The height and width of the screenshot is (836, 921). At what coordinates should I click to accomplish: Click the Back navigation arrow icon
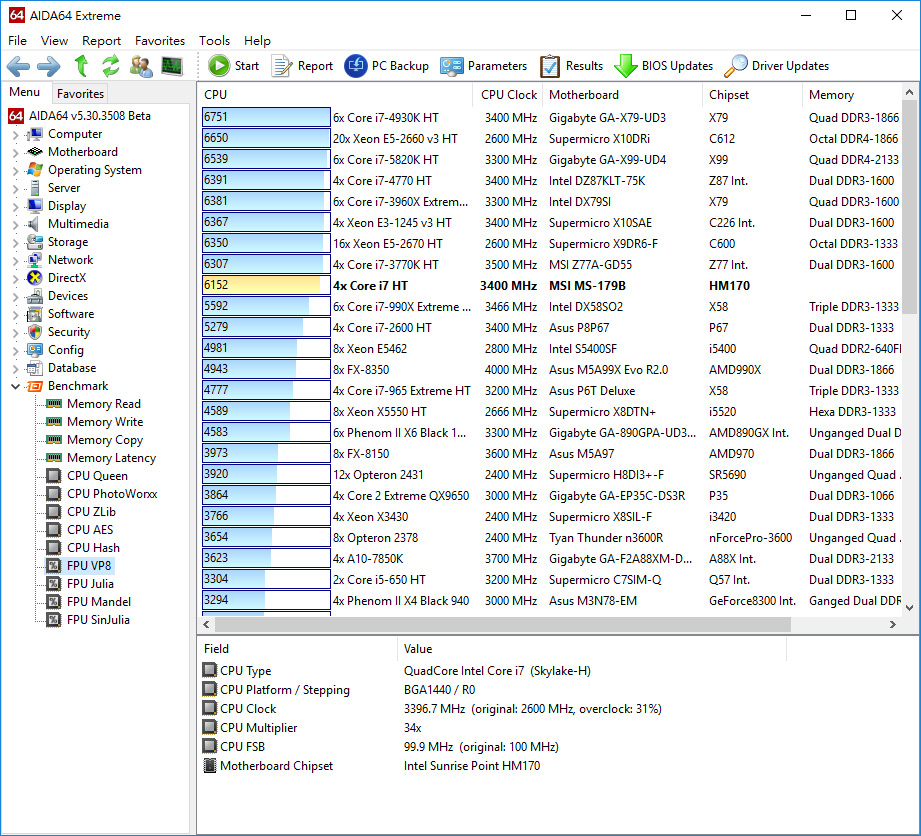[x=18, y=66]
